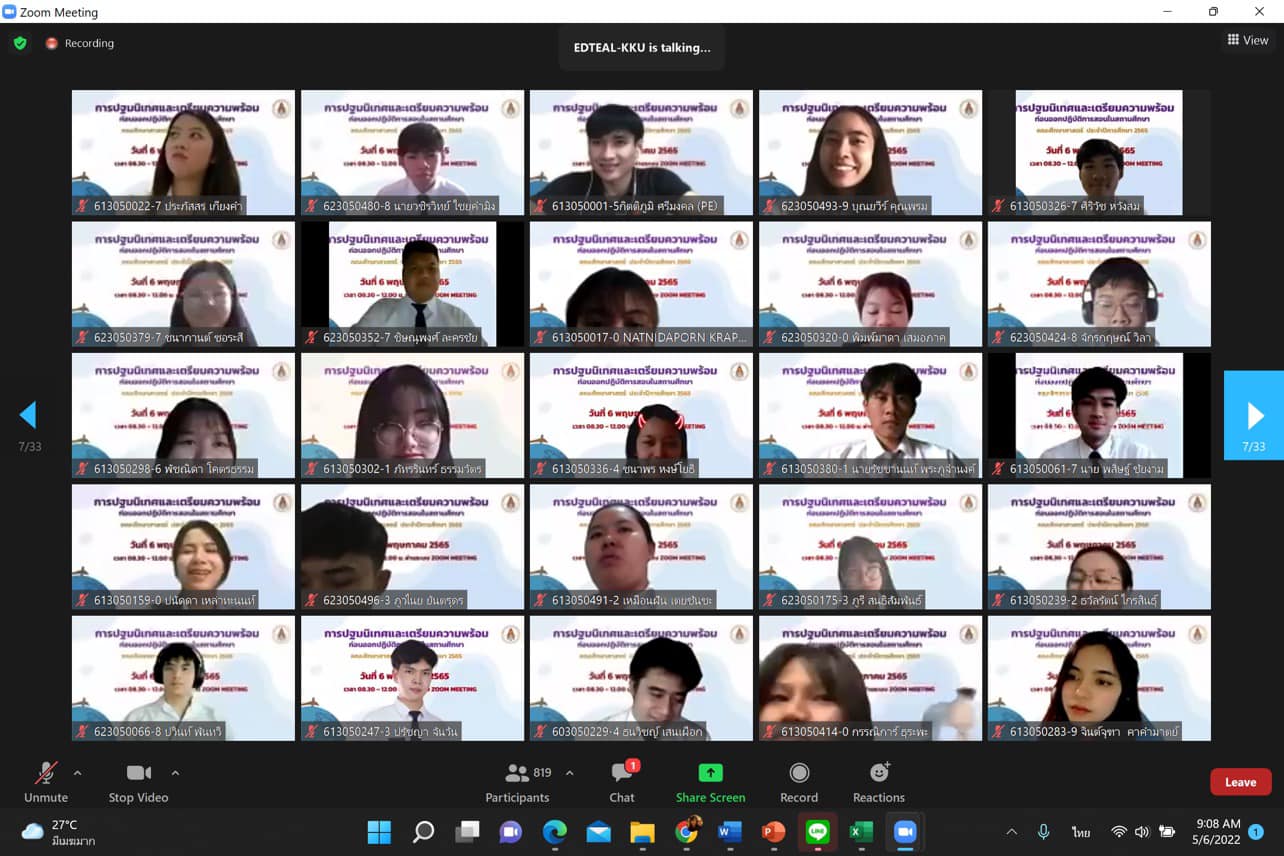Open the Chat panel
The height and width of the screenshot is (856, 1284).
(x=622, y=782)
